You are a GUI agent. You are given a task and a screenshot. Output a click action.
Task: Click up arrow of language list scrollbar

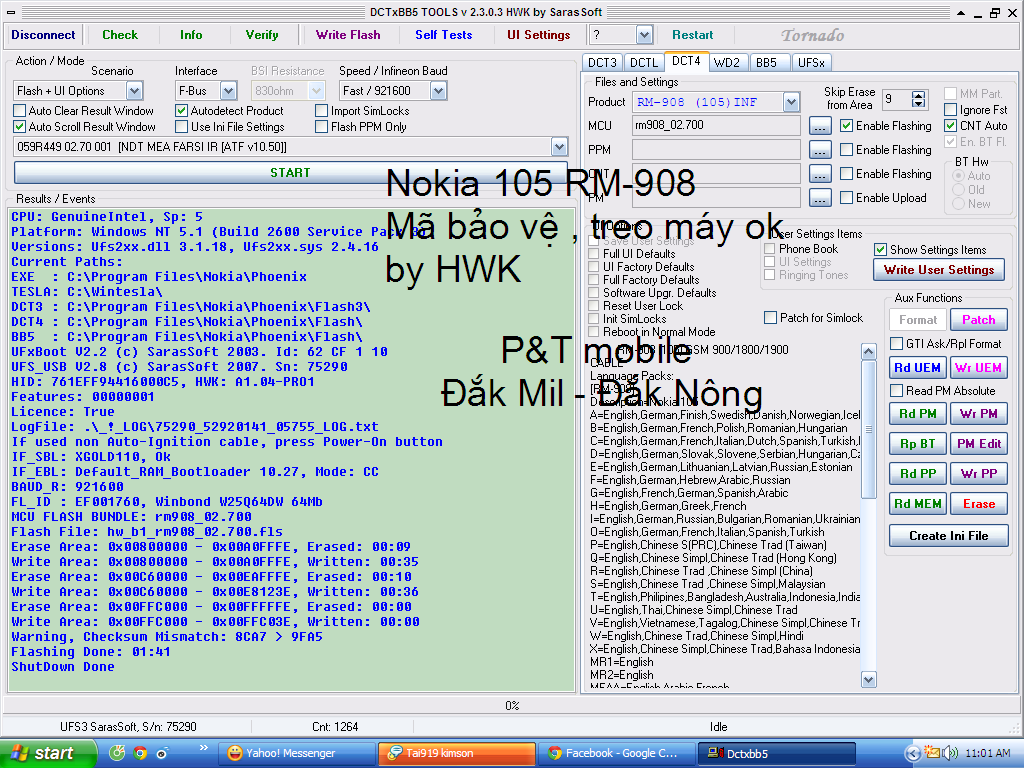pos(868,351)
